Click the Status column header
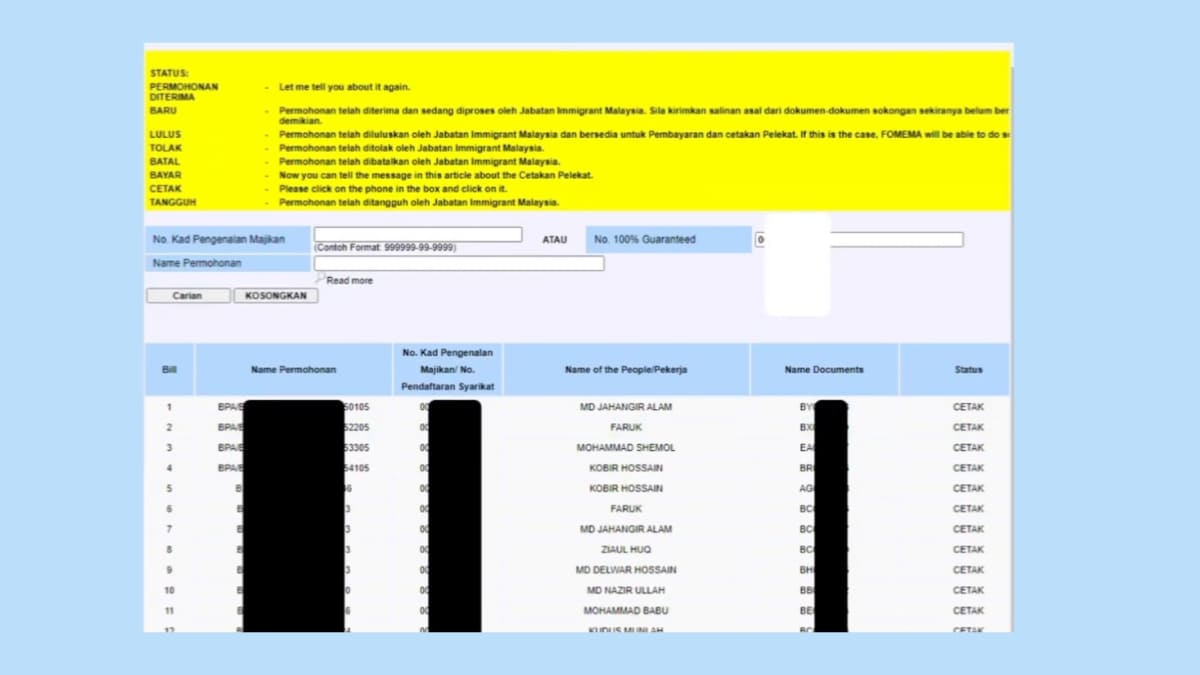Image resolution: width=1200 pixels, height=675 pixels. pos(967,370)
